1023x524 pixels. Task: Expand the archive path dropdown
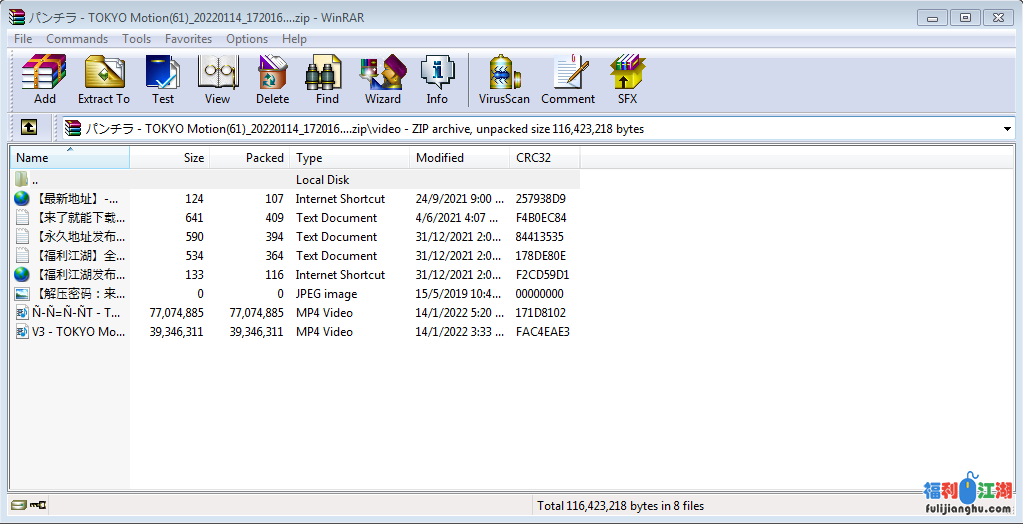pyautogui.click(x=1006, y=129)
